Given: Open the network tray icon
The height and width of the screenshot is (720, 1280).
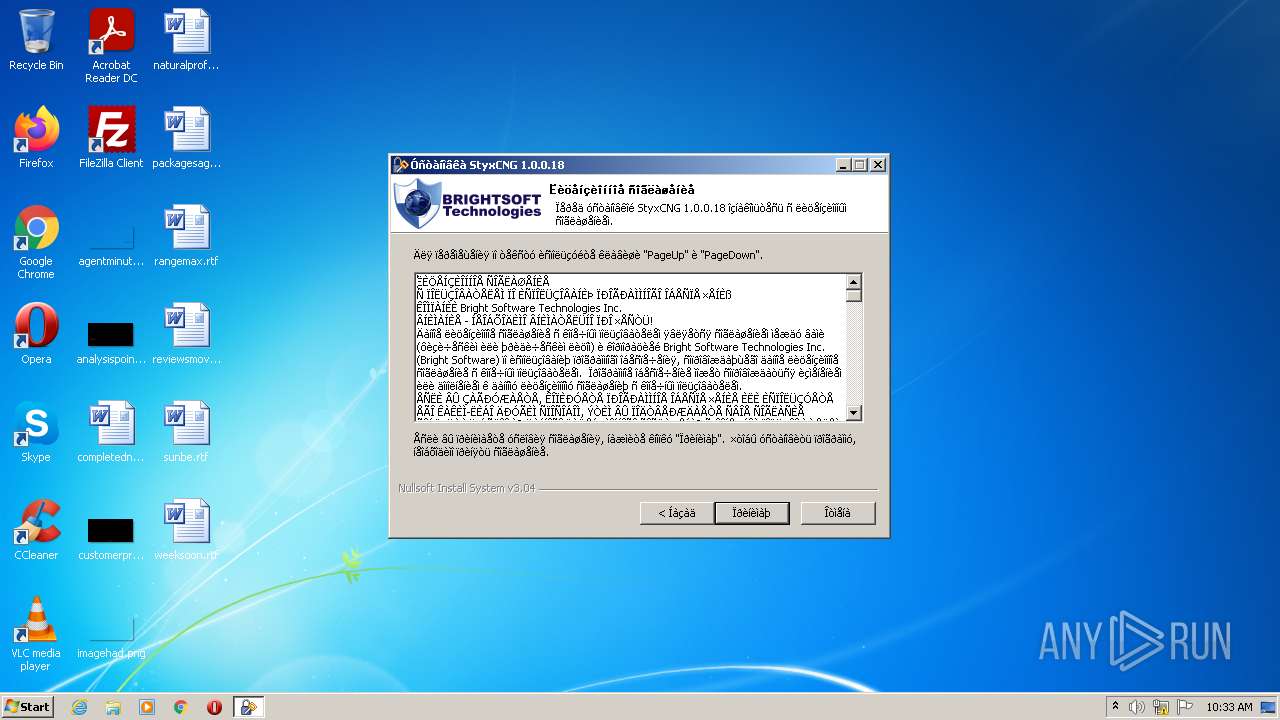Looking at the screenshot, I should (1161, 707).
